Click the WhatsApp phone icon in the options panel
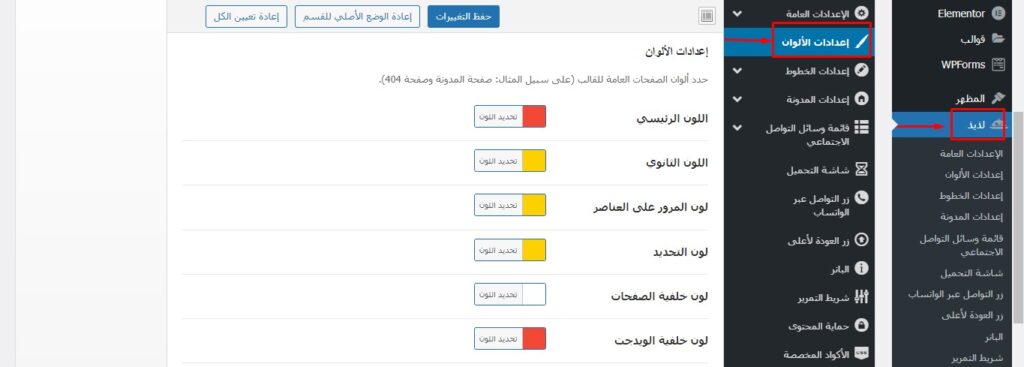This screenshot has height=367, width=1024. pyautogui.click(x=861, y=197)
